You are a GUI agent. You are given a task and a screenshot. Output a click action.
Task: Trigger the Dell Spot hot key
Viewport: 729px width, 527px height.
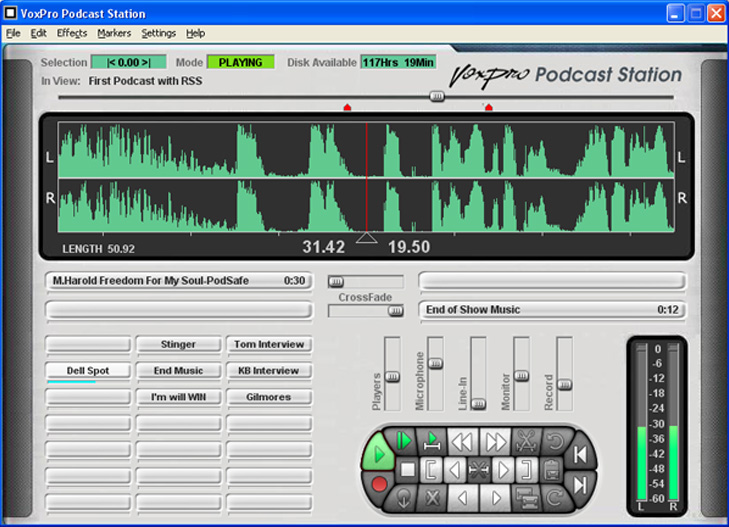[x=88, y=371]
